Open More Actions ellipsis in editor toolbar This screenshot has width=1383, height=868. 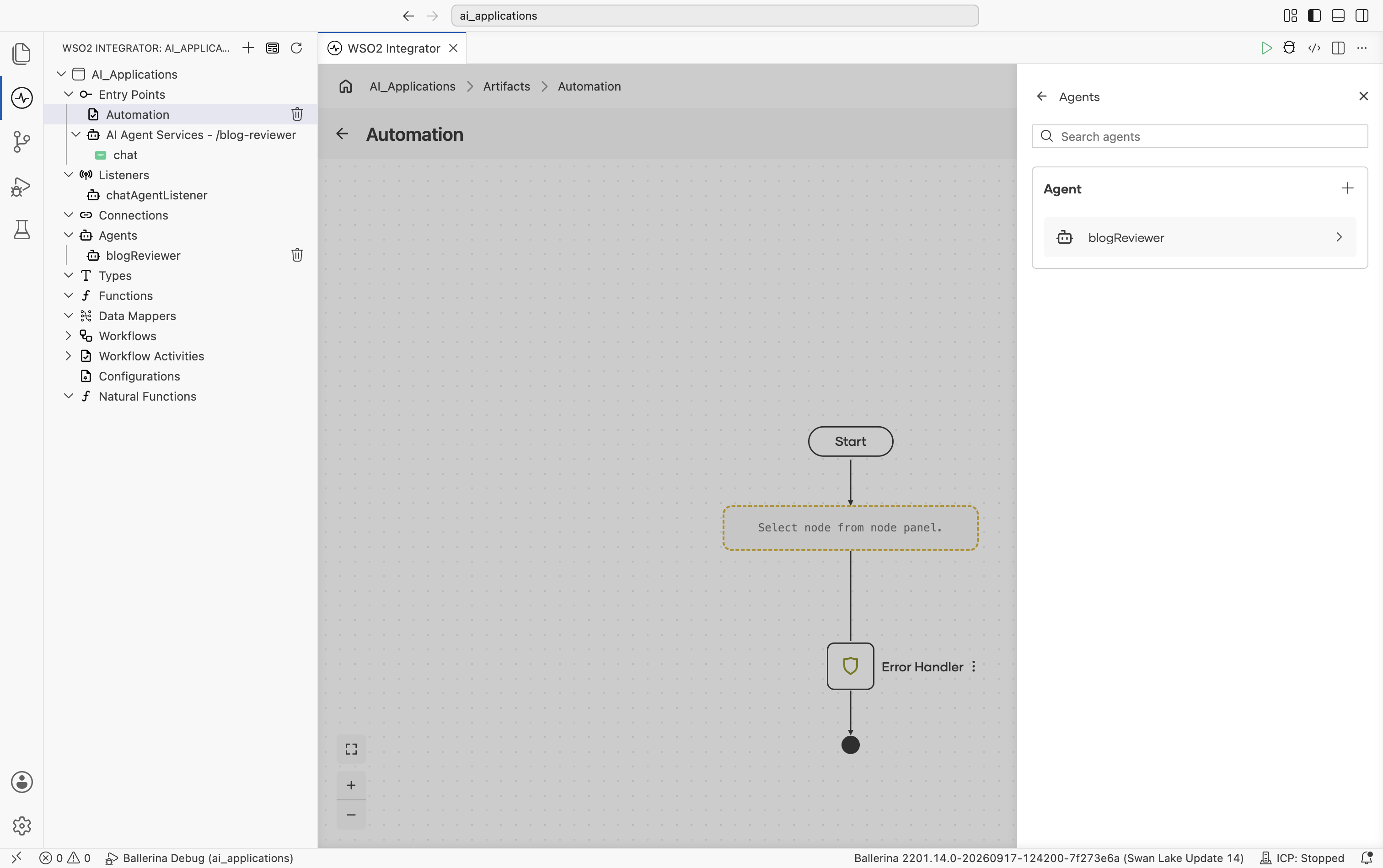1362,48
